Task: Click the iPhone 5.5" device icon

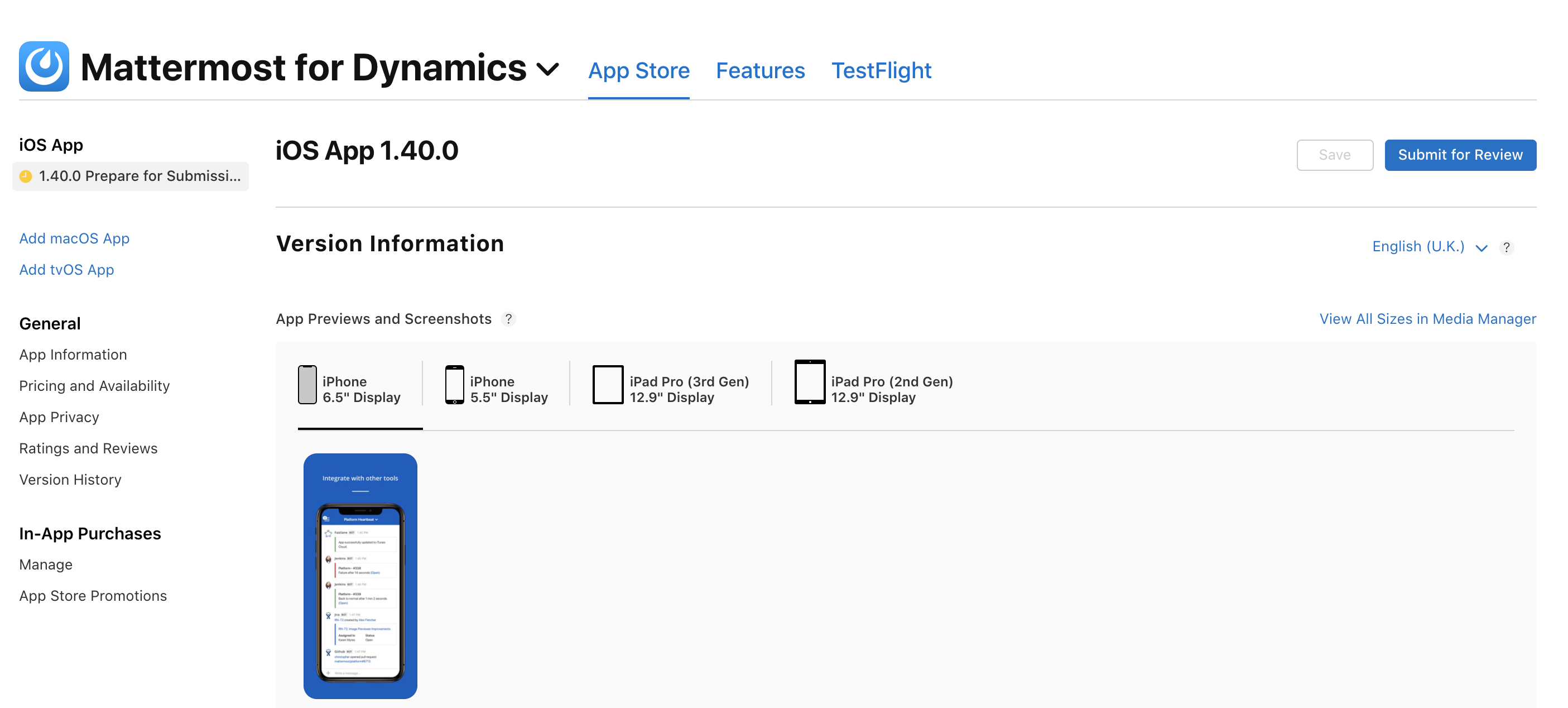Action: coord(454,385)
